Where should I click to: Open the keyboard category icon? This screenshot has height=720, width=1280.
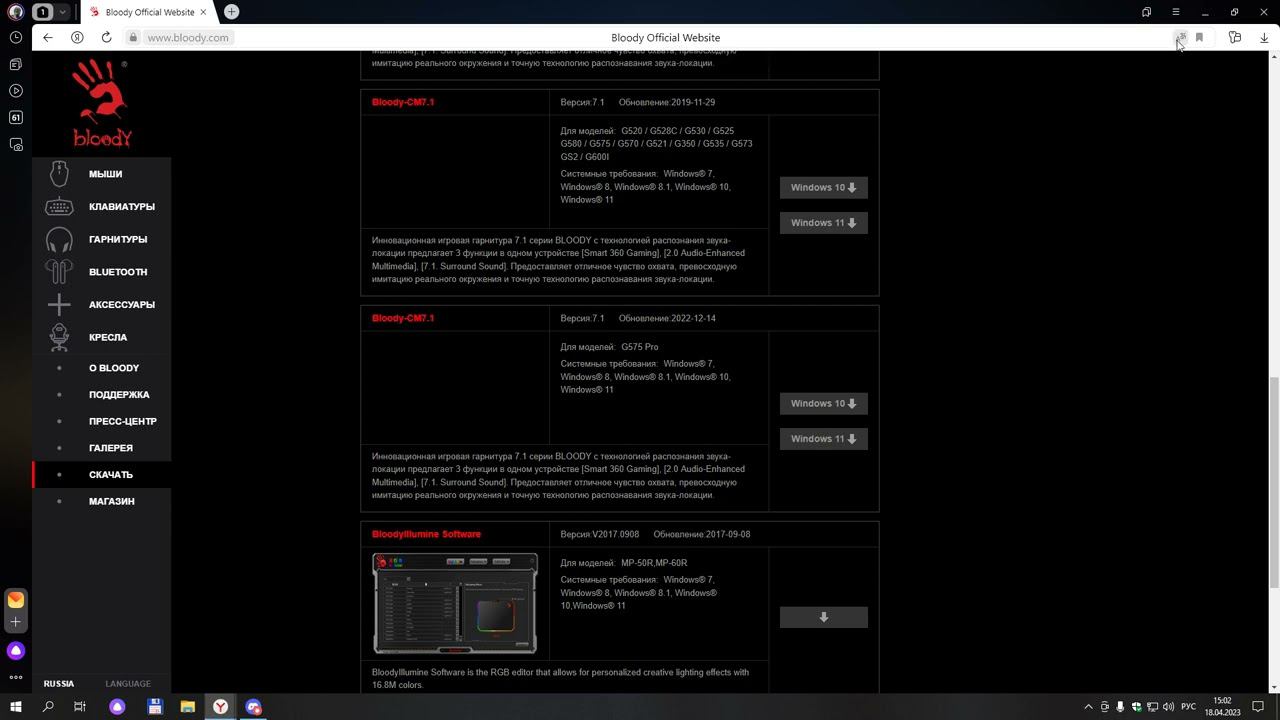point(59,207)
